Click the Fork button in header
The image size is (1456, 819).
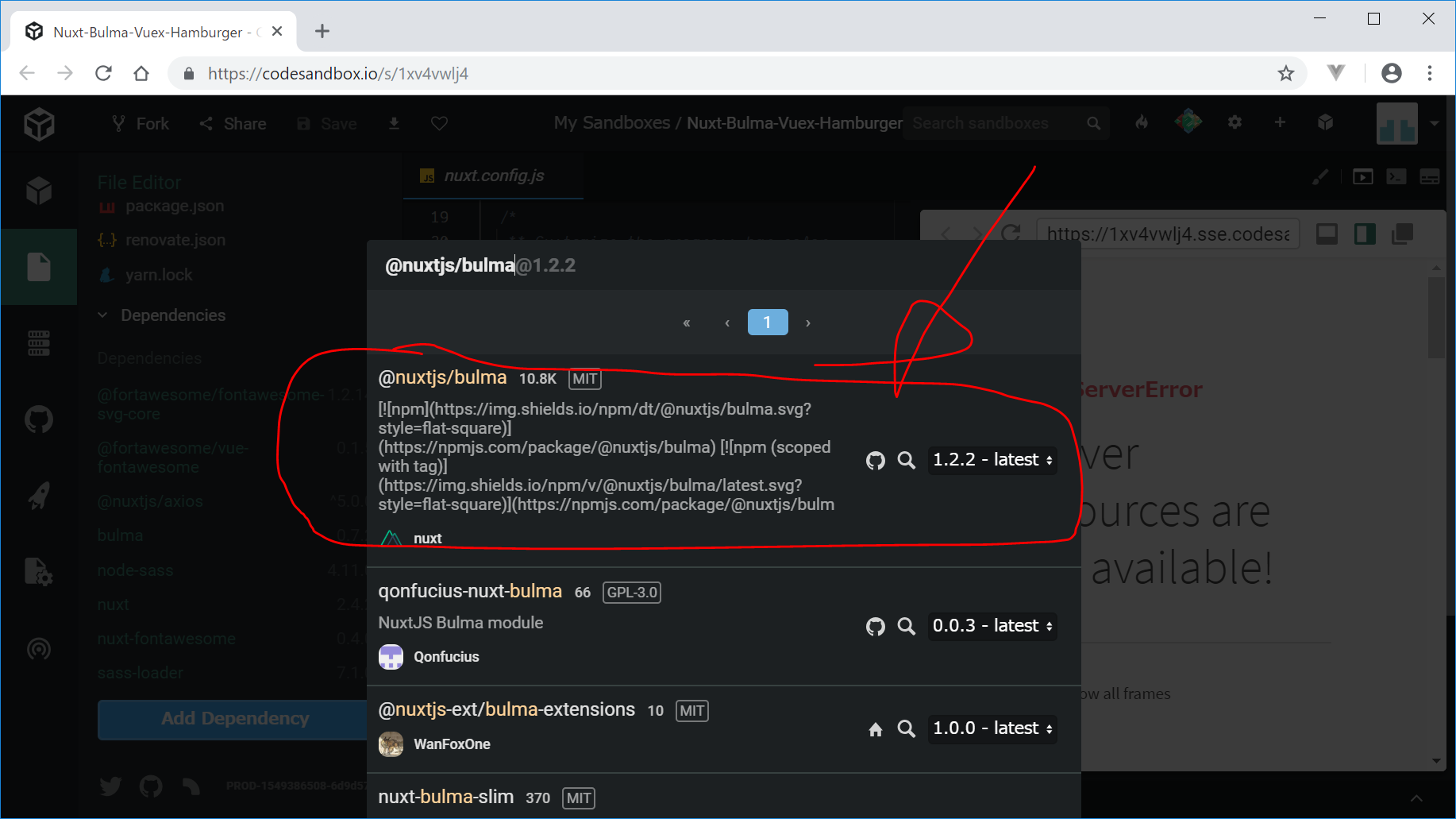click(x=141, y=124)
